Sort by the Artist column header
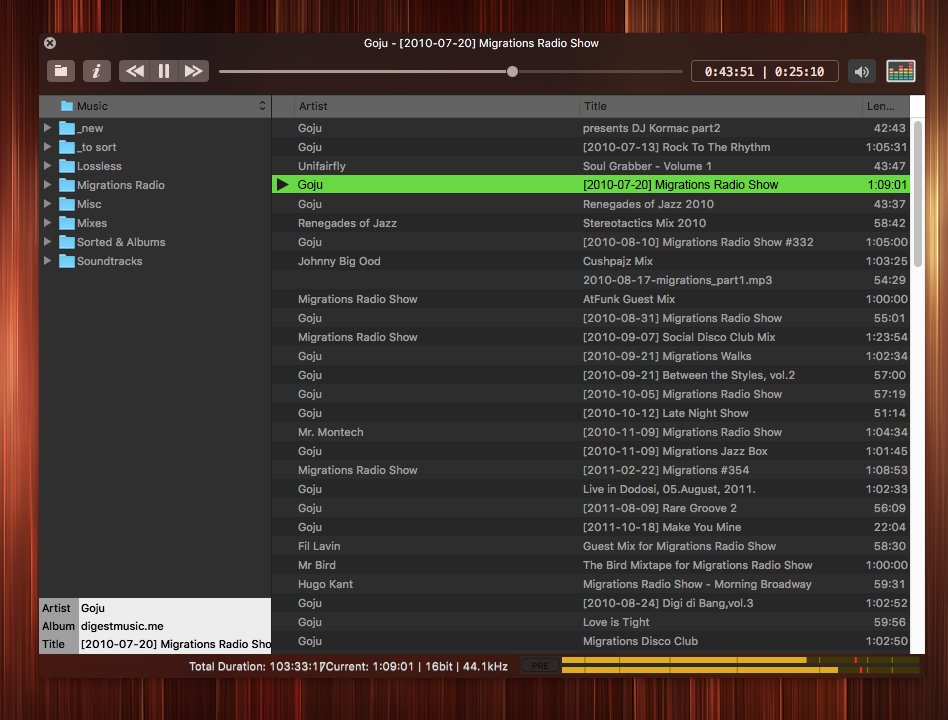This screenshot has height=720, width=948. click(436, 106)
